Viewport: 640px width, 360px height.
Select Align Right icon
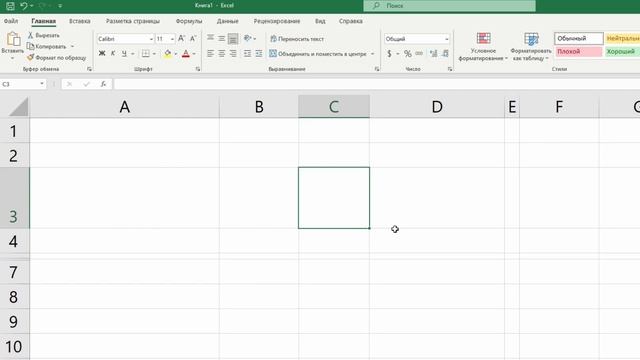pos(233,53)
